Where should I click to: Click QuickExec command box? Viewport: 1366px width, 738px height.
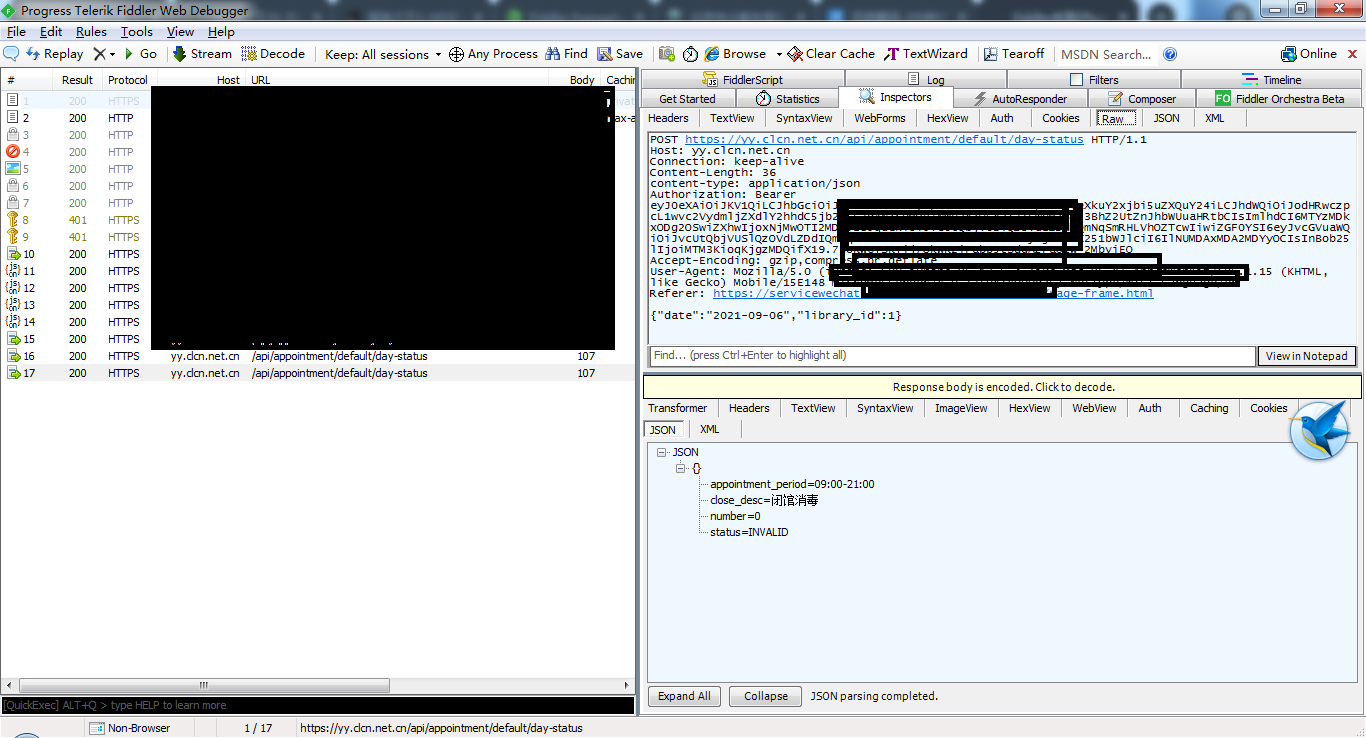[x=318, y=705]
